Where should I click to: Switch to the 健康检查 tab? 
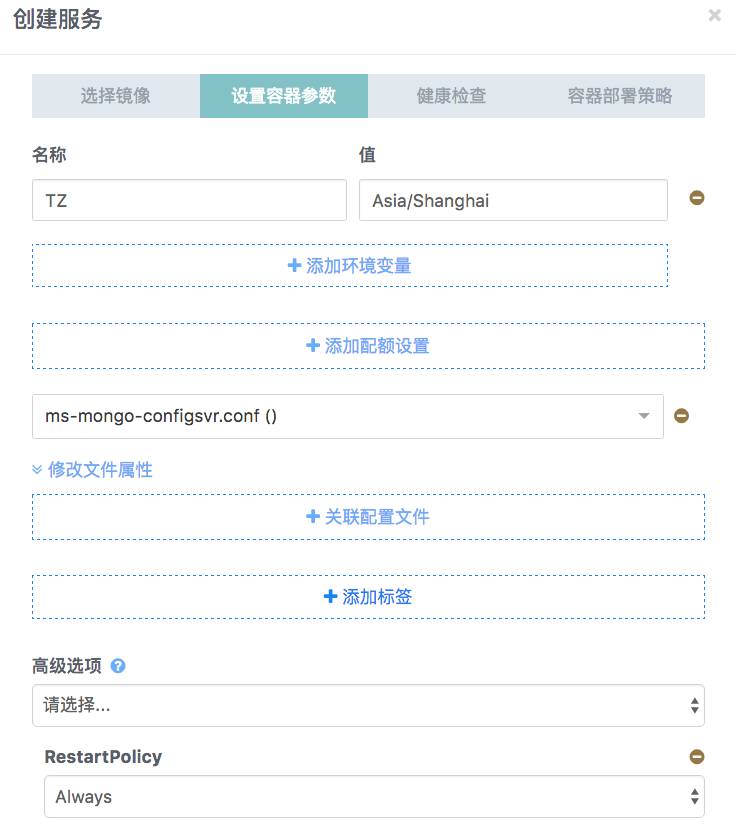pyautogui.click(x=453, y=96)
